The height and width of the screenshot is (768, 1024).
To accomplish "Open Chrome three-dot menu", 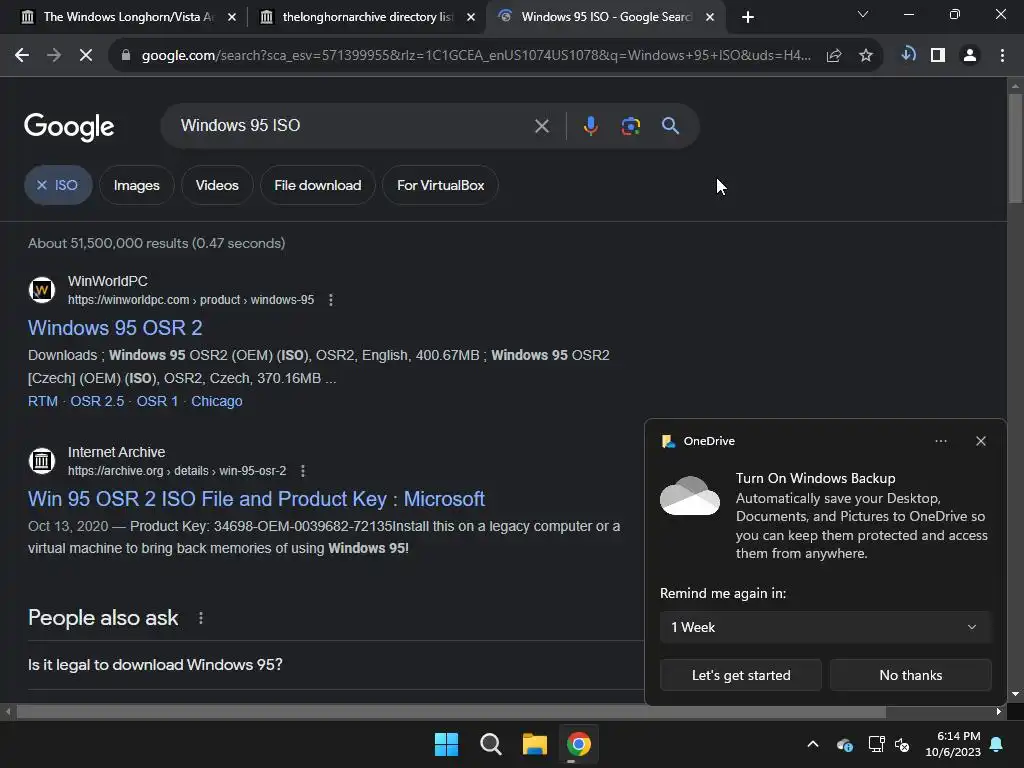I will (1002, 56).
